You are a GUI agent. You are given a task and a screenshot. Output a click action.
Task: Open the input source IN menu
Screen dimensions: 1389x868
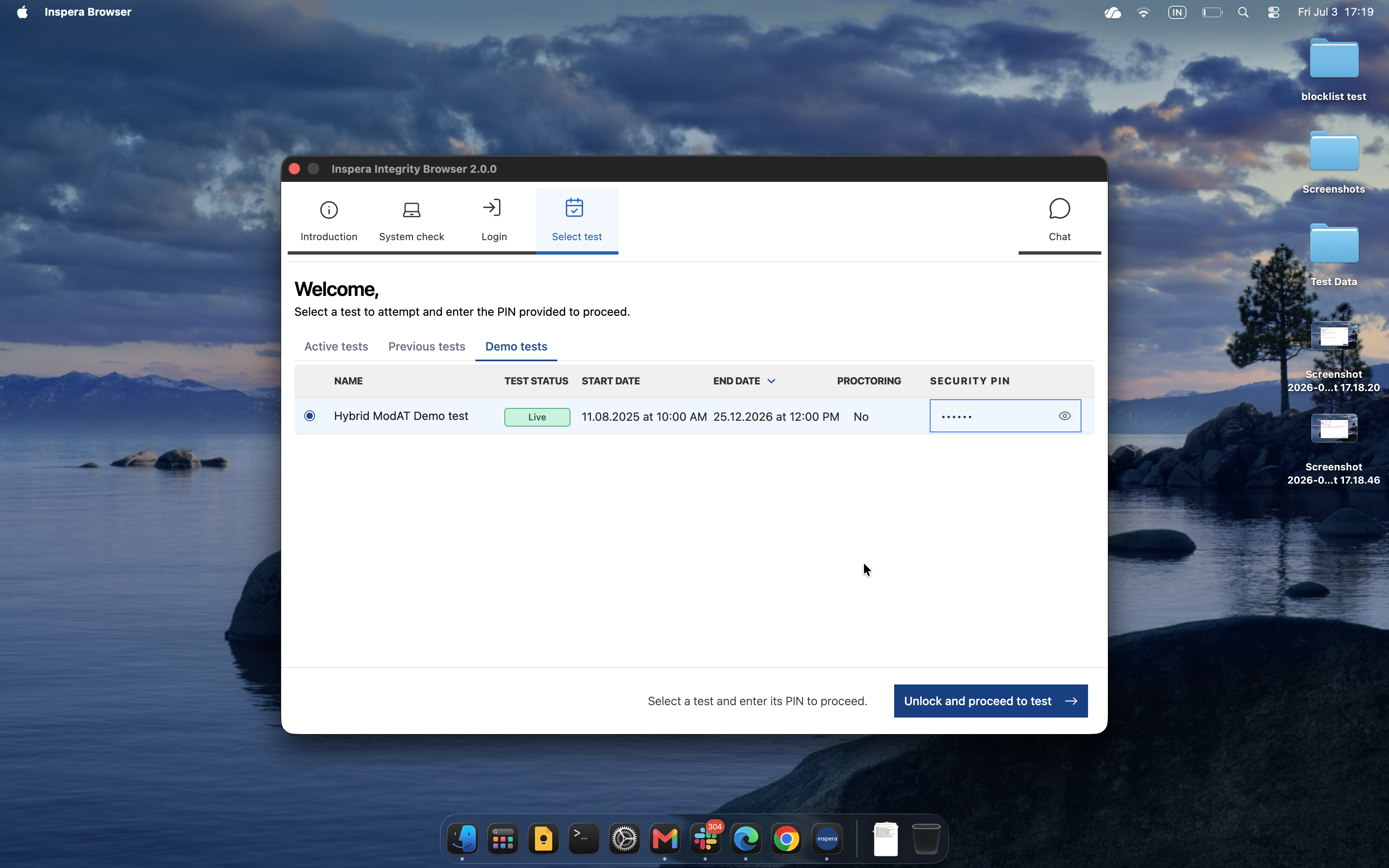(1177, 12)
